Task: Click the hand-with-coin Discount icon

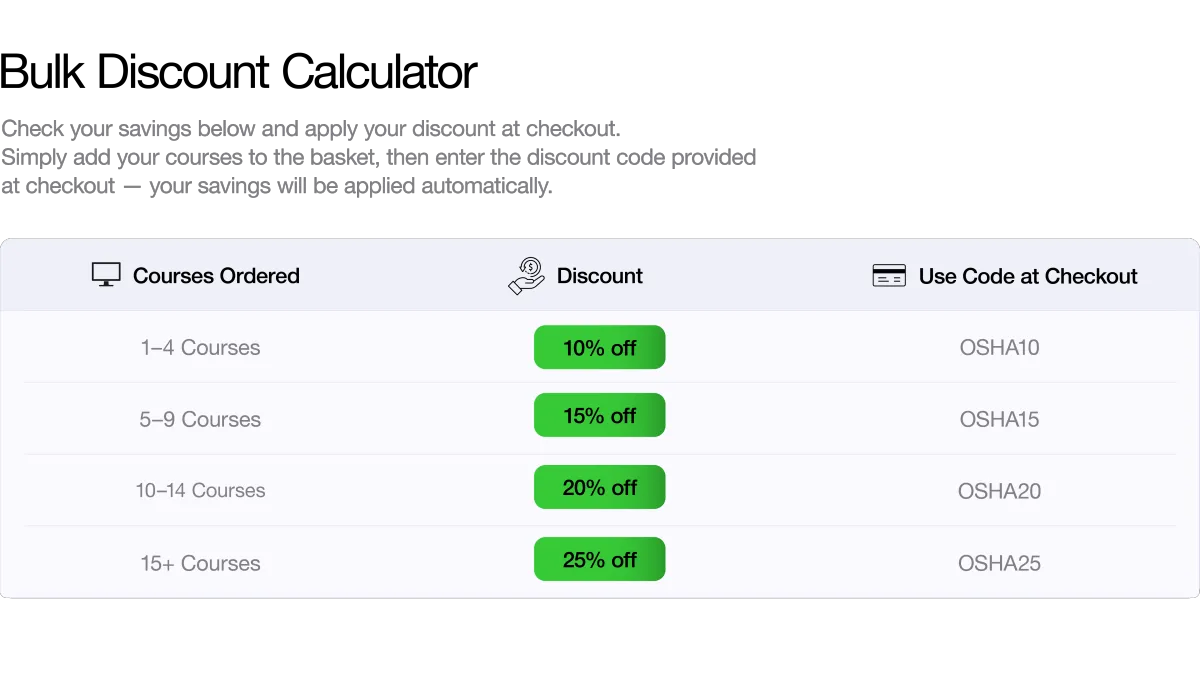Action: coord(526,276)
